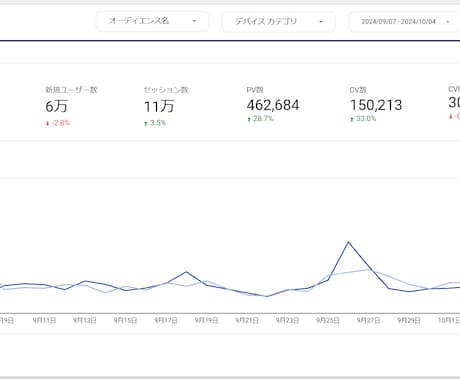
Task: Click the CV数 metric label
Action: pyautogui.click(x=358, y=90)
